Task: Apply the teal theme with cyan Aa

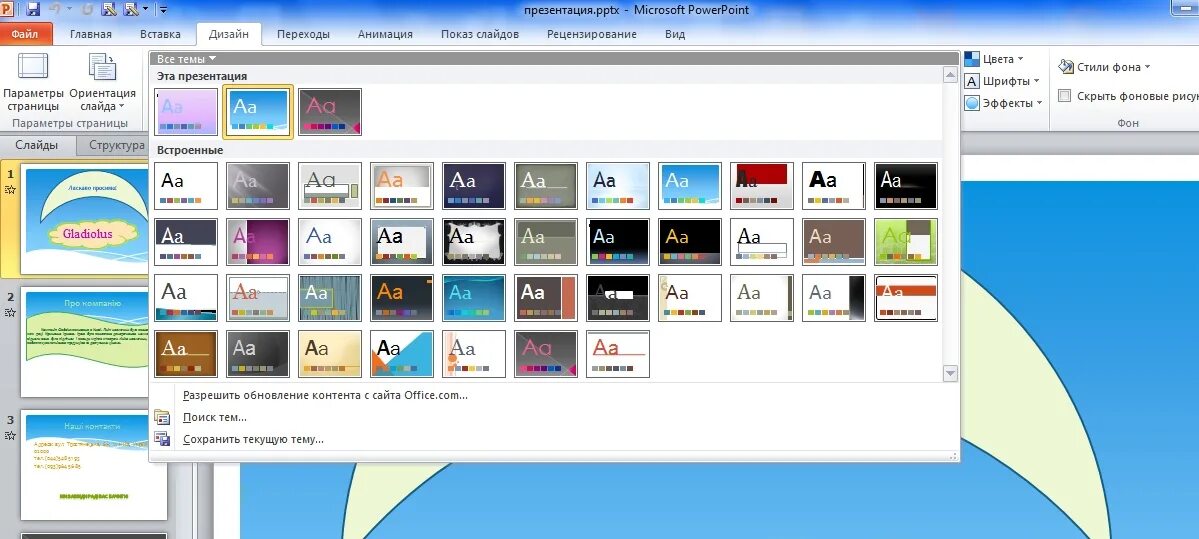Action: coord(474,298)
